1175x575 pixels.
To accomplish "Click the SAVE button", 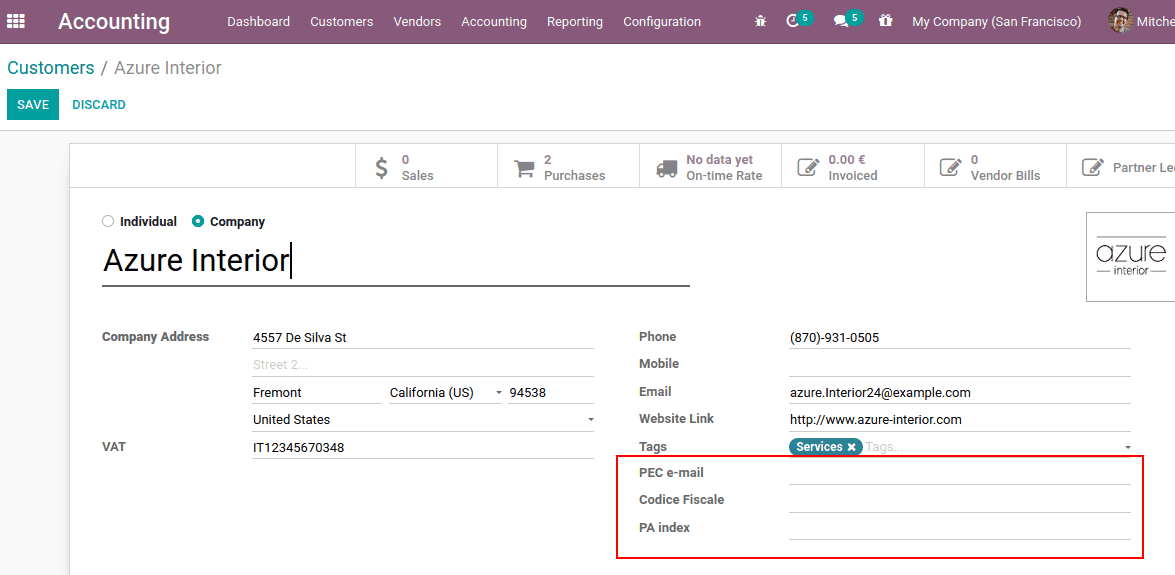I will click(33, 104).
